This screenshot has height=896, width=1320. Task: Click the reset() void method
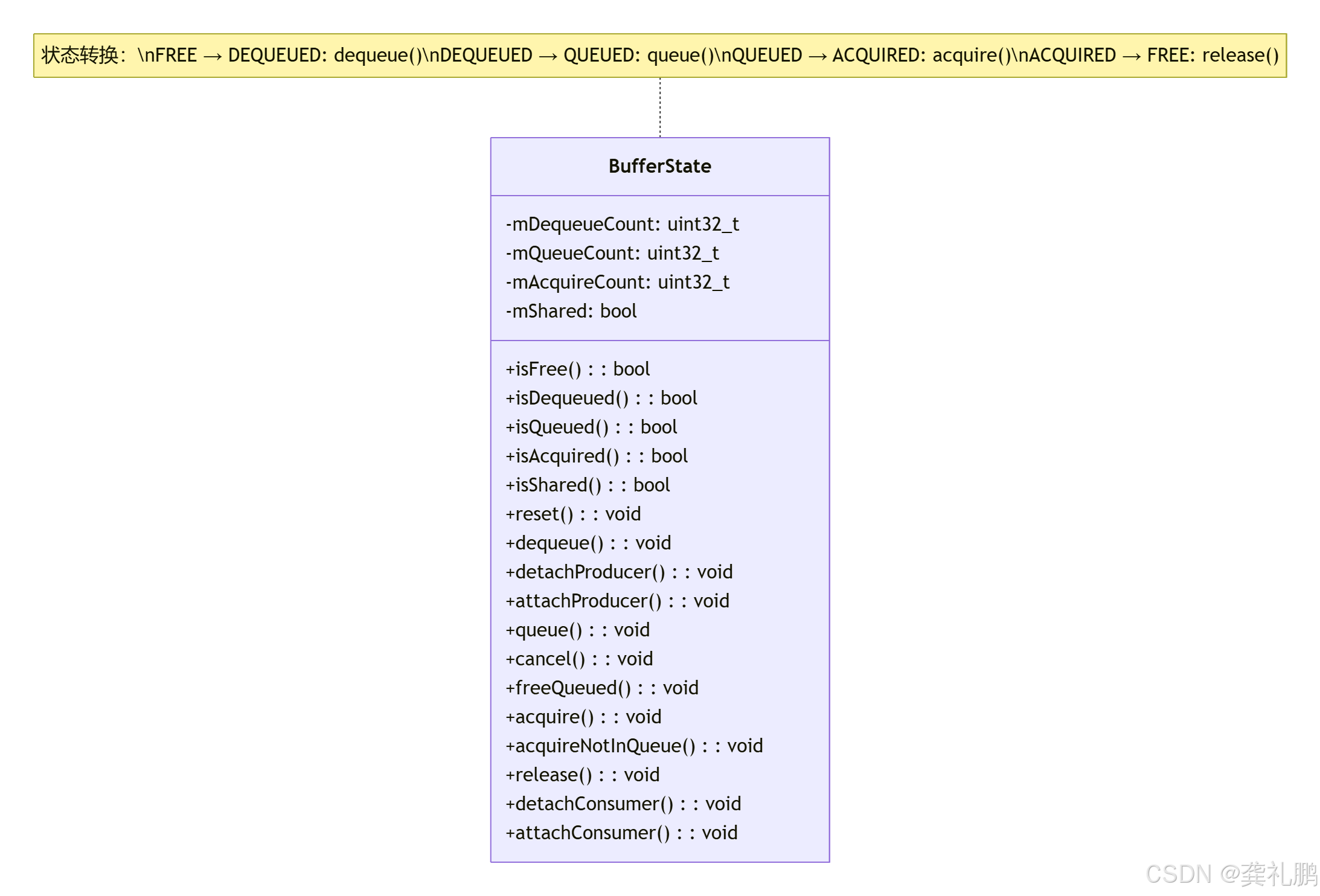(572, 514)
